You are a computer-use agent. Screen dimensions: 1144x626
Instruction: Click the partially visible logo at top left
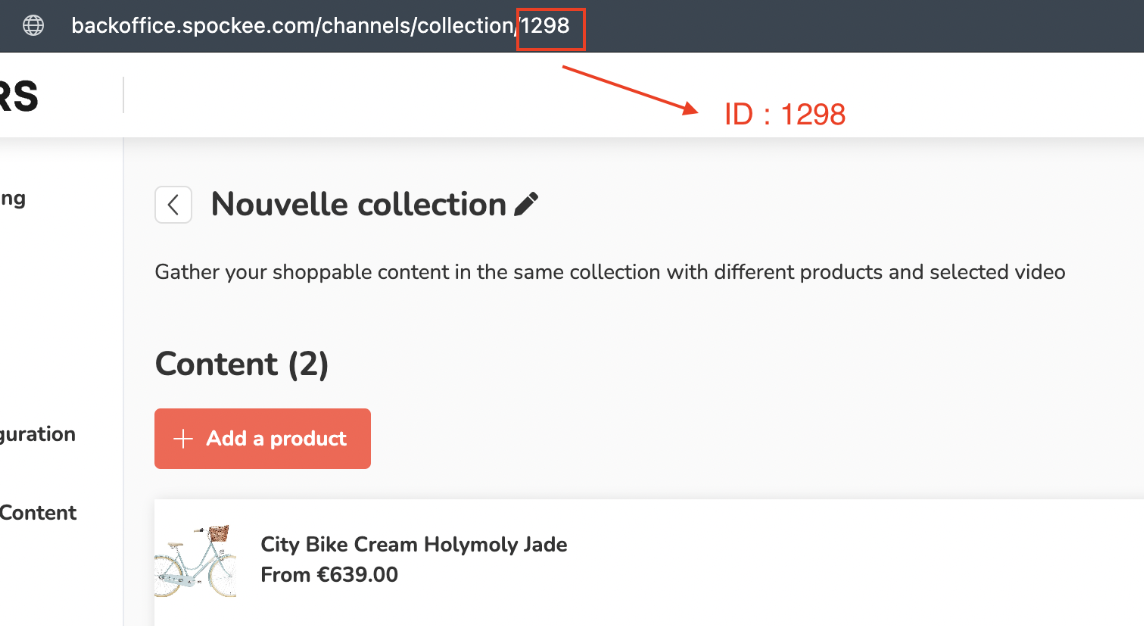tap(19, 97)
